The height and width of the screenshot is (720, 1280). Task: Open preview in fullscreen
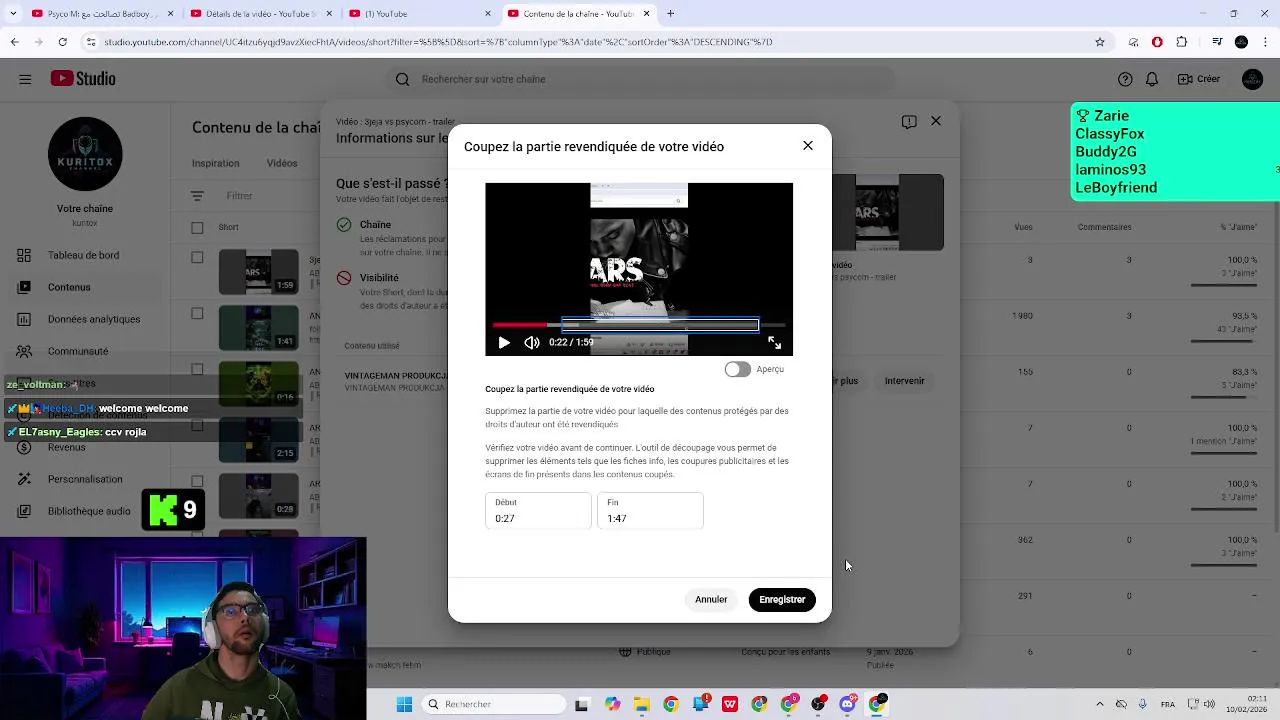[774, 342]
